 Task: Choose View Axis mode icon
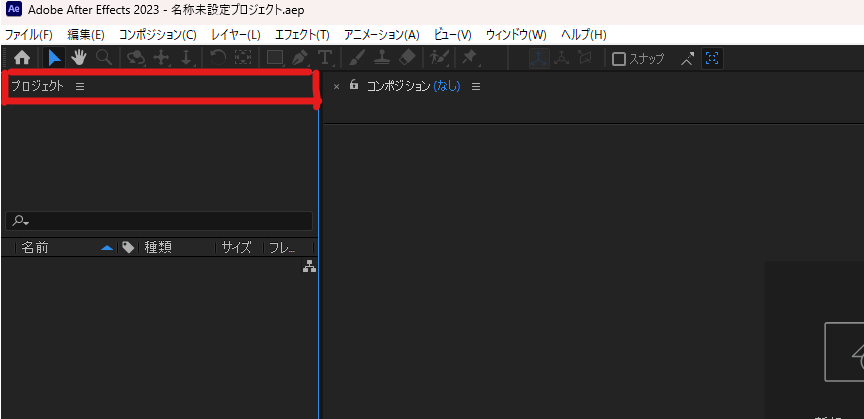coord(584,58)
